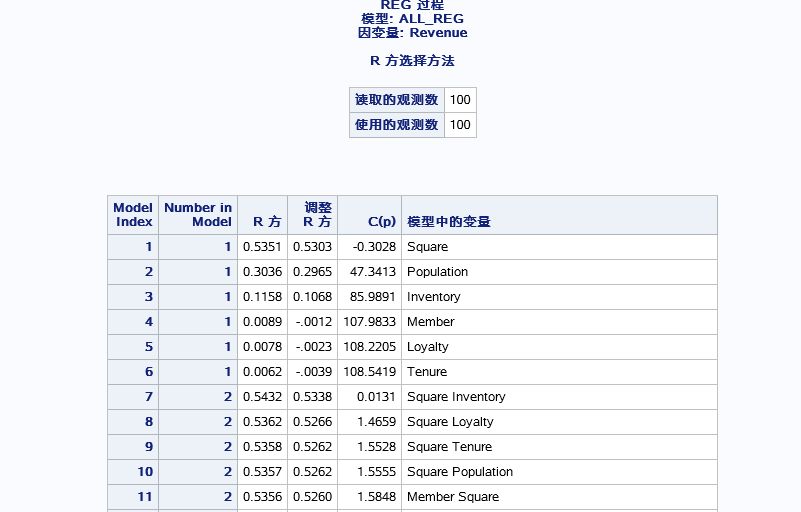Select value 100 beside 使用的观测数
This screenshot has height=512, width=801.
pyautogui.click(x=460, y=125)
